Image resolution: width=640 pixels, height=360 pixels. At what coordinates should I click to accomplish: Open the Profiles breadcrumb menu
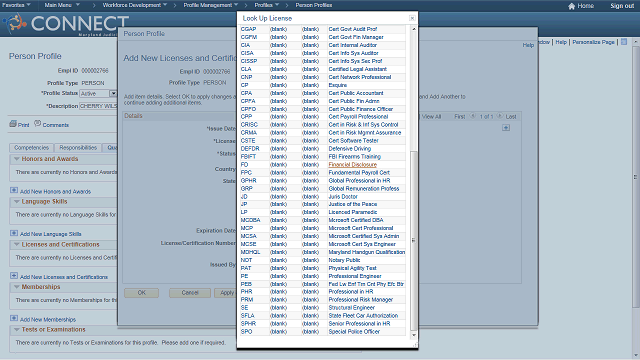point(267,5)
